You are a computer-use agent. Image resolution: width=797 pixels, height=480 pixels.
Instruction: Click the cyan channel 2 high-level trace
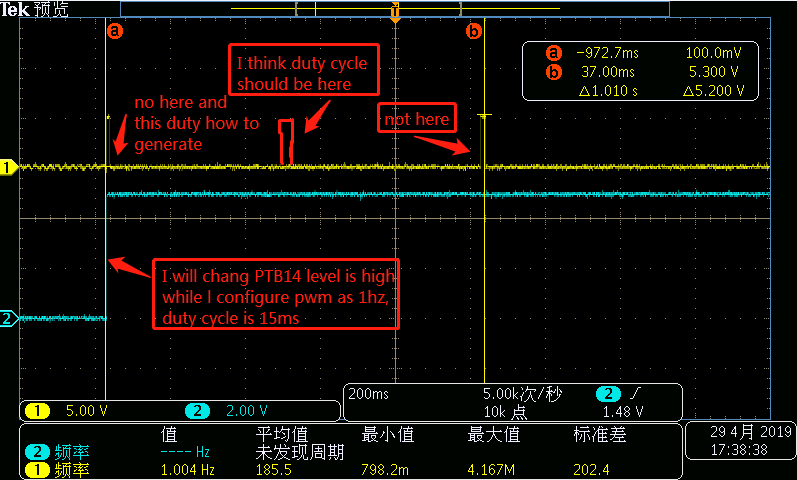coord(438,194)
